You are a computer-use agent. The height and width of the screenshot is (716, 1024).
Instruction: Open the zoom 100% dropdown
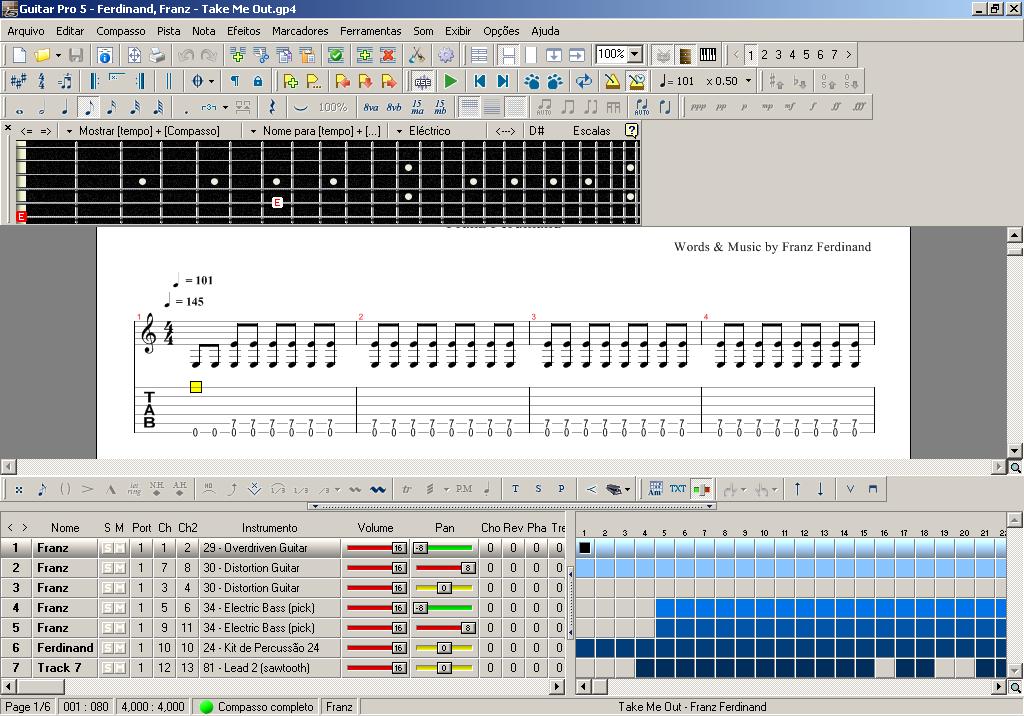point(635,55)
